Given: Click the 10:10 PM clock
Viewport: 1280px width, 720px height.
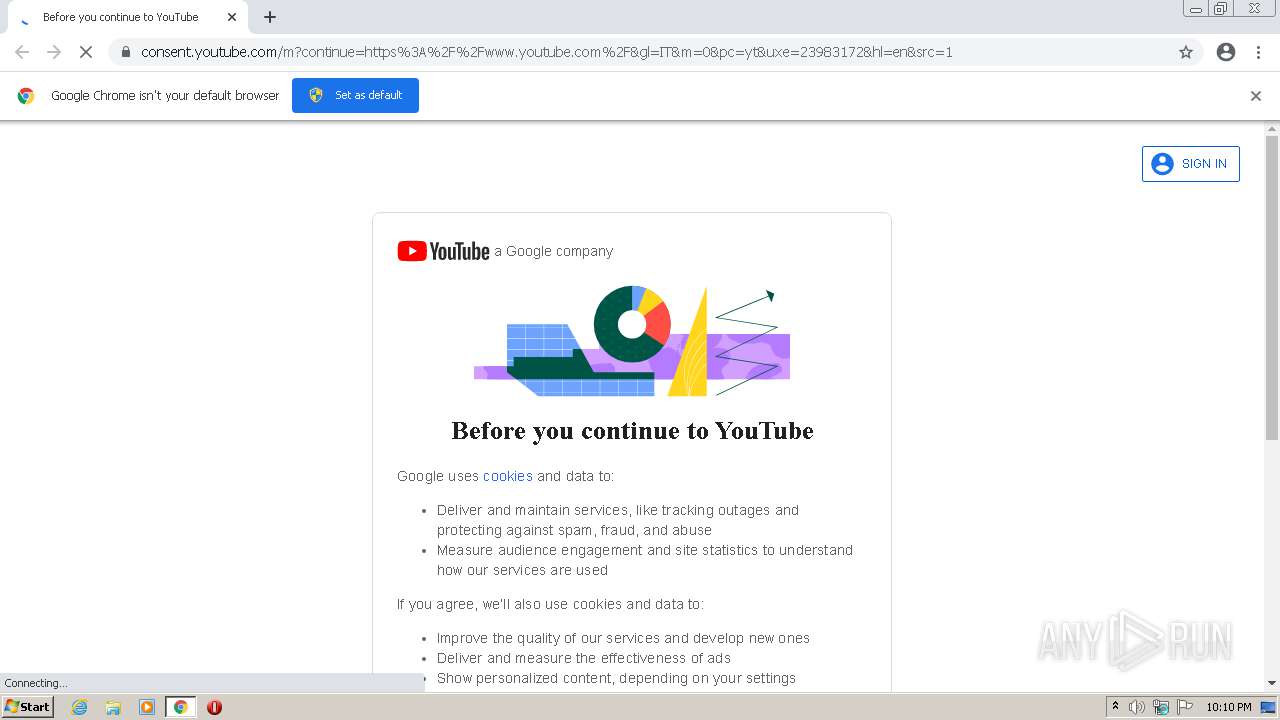Looking at the screenshot, I should point(1228,707).
